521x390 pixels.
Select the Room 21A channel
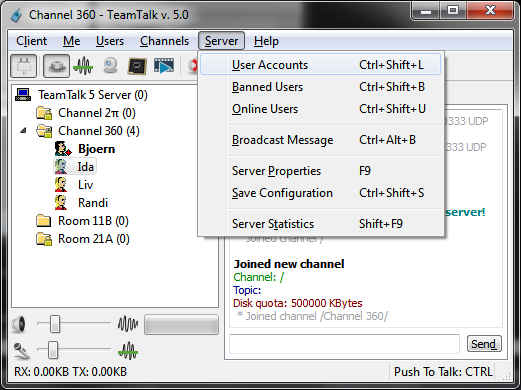pyautogui.click(x=94, y=239)
